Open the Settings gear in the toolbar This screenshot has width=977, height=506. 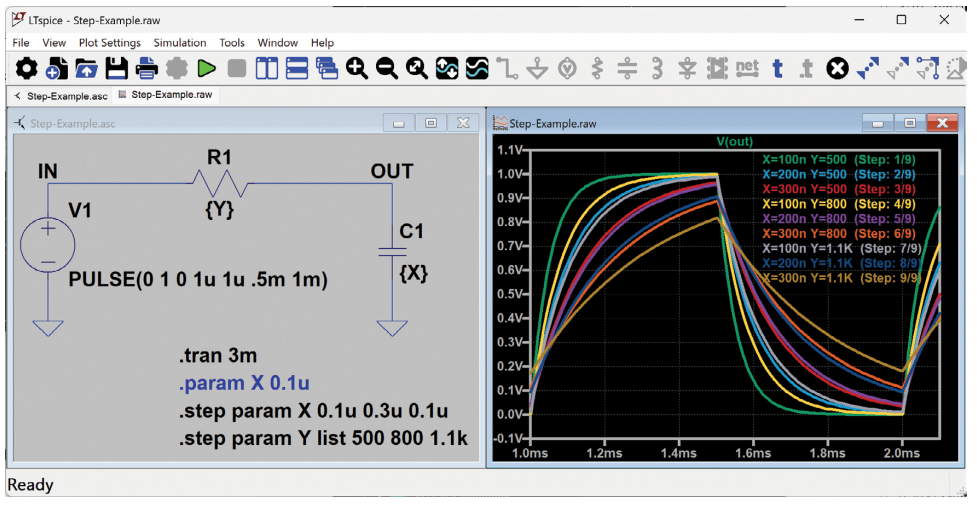26,68
